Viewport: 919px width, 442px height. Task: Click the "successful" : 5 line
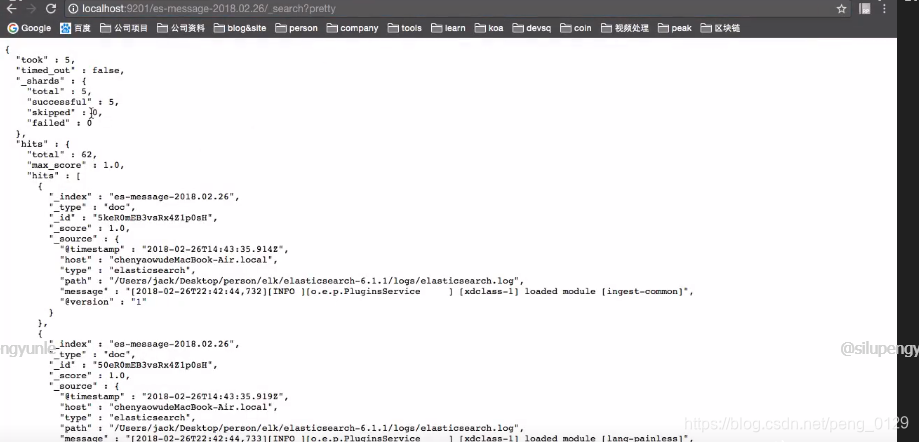(73, 102)
